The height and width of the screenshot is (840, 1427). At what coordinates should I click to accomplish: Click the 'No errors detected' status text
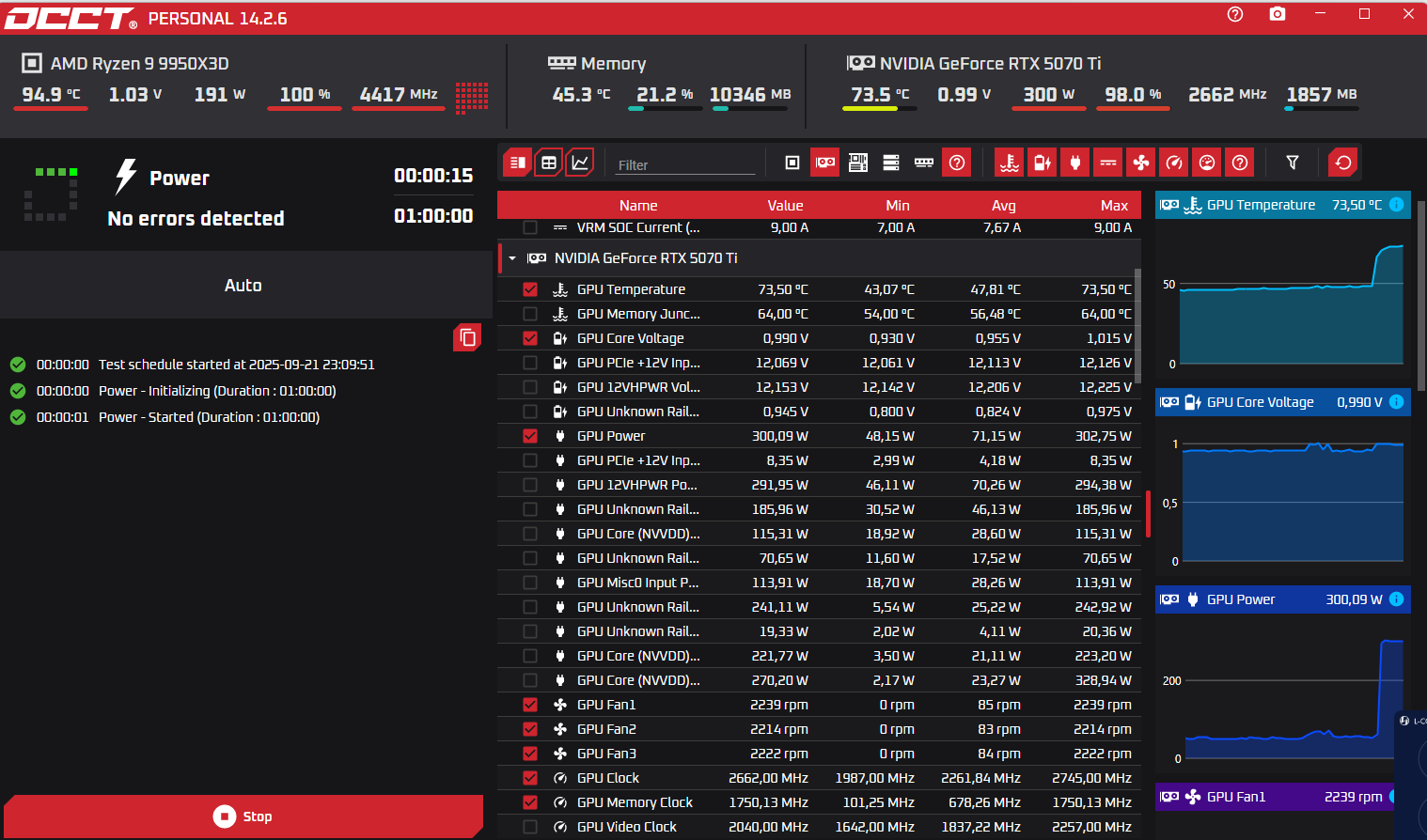196,218
